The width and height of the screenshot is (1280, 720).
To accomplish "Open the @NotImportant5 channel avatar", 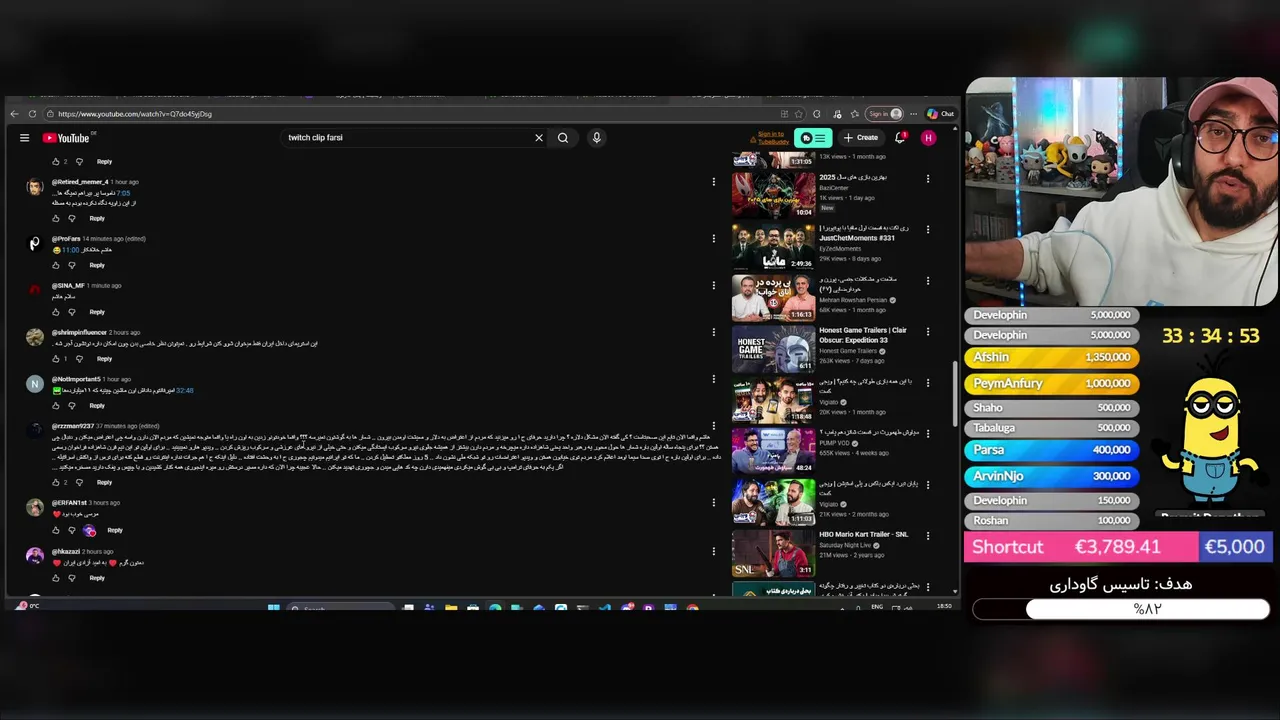I will click(35, 384).
